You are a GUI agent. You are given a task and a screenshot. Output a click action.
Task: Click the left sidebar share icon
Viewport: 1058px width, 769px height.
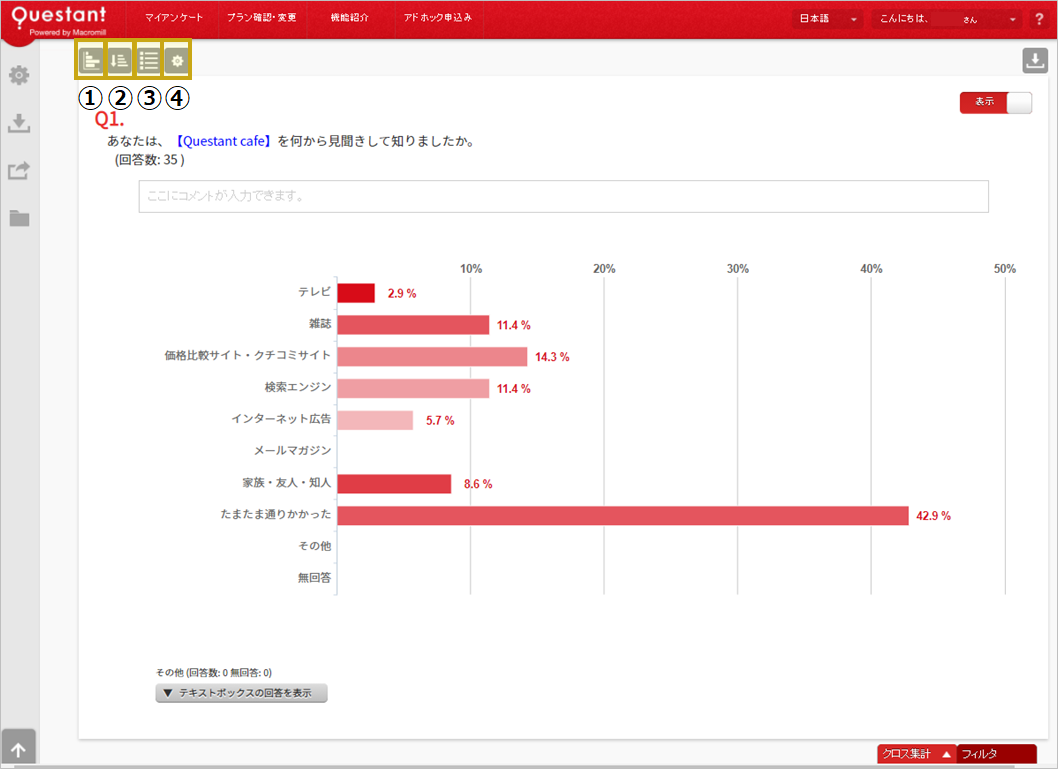click(x=19, y=171)
